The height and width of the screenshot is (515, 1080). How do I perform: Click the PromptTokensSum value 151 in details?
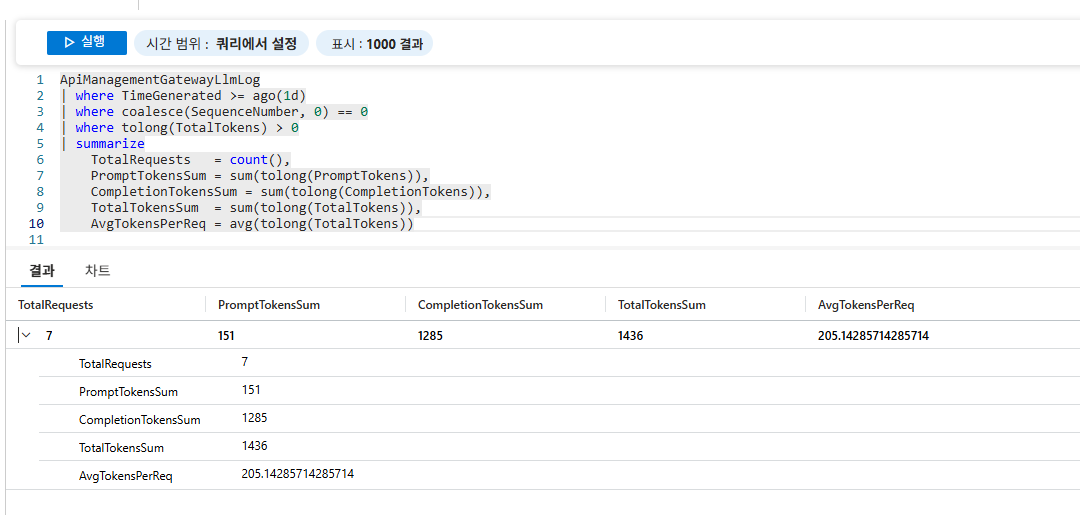pos(251,390)
